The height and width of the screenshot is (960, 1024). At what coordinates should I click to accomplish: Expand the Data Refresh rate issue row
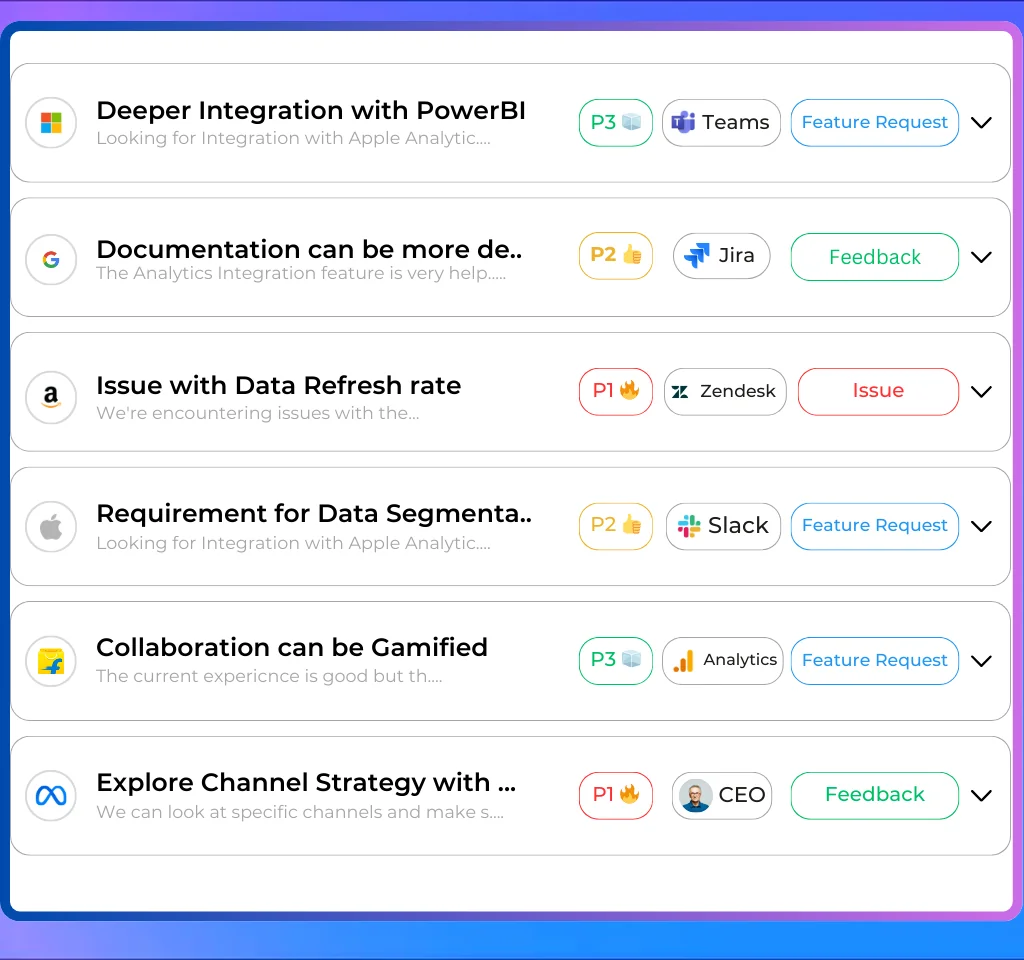pyautogui.click(x=981, y=392)
